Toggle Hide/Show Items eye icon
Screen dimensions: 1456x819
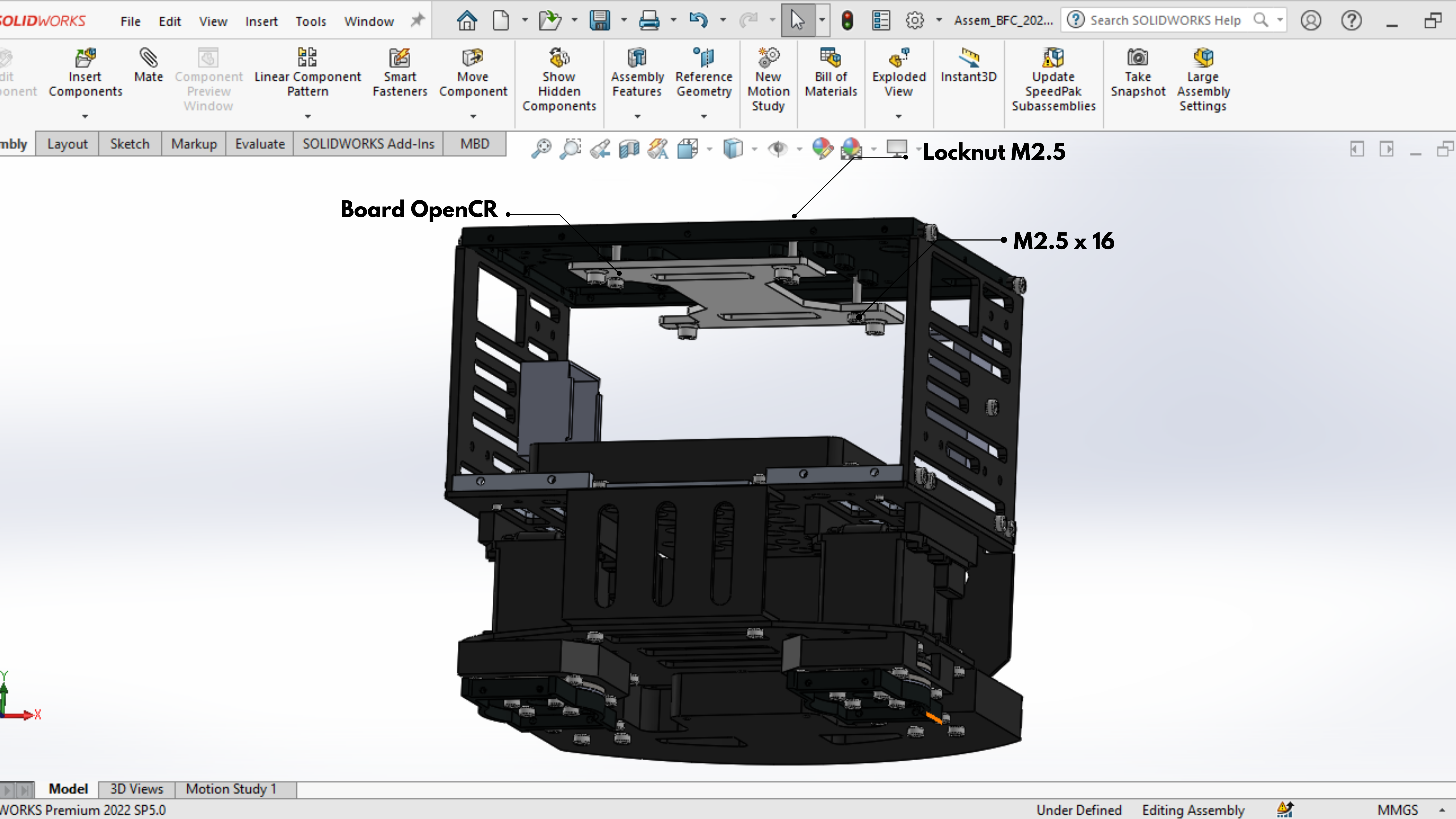point(778,149)
